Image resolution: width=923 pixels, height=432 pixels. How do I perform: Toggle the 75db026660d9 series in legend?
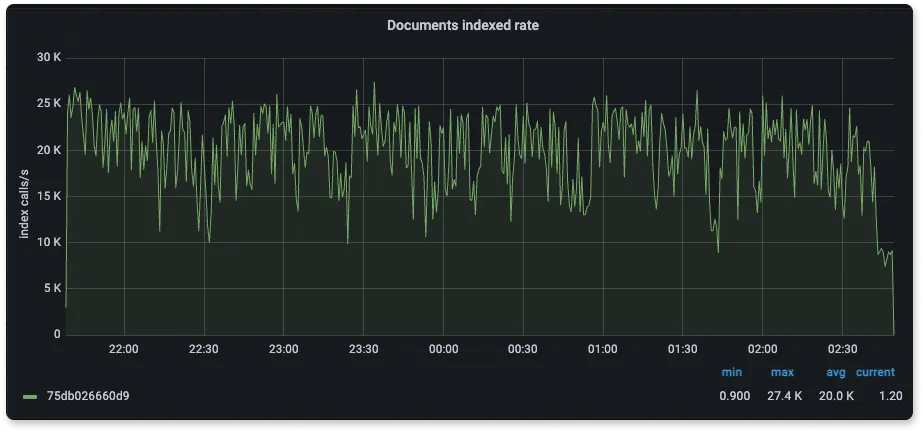point(88,396)
